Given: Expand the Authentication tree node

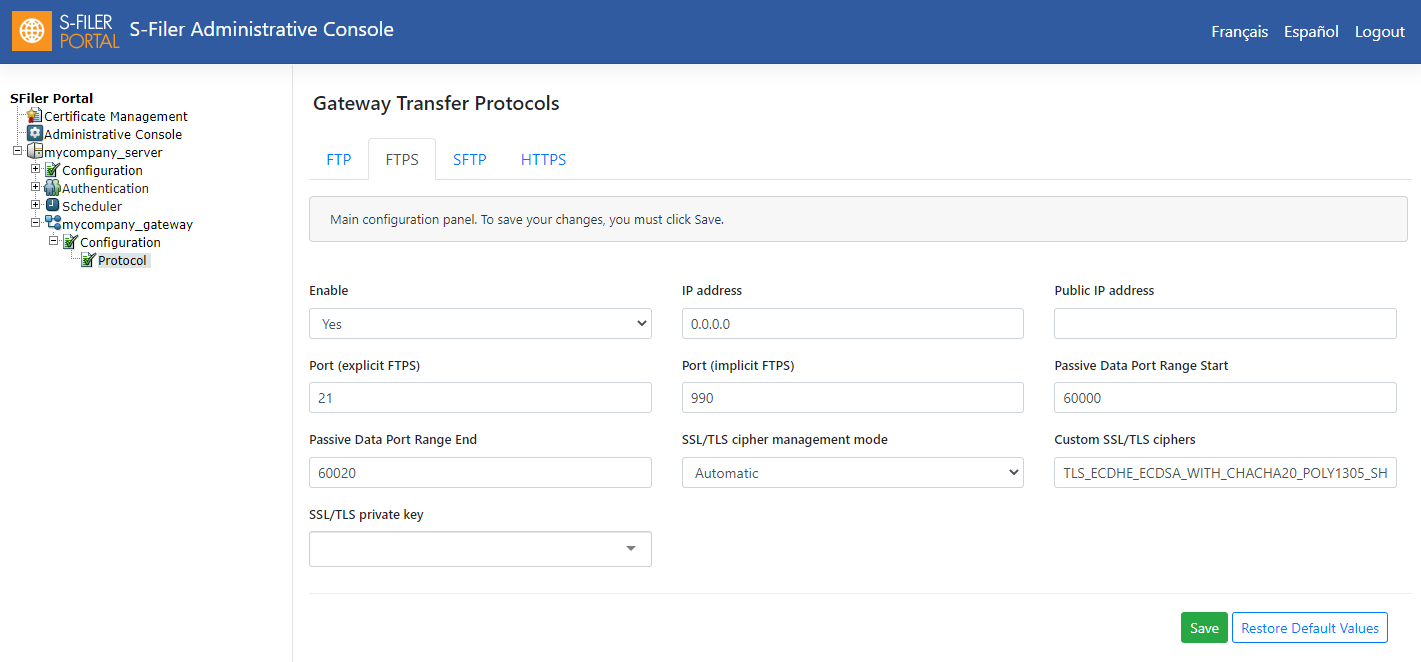Looking at the screenshot, I should (36, 187).
